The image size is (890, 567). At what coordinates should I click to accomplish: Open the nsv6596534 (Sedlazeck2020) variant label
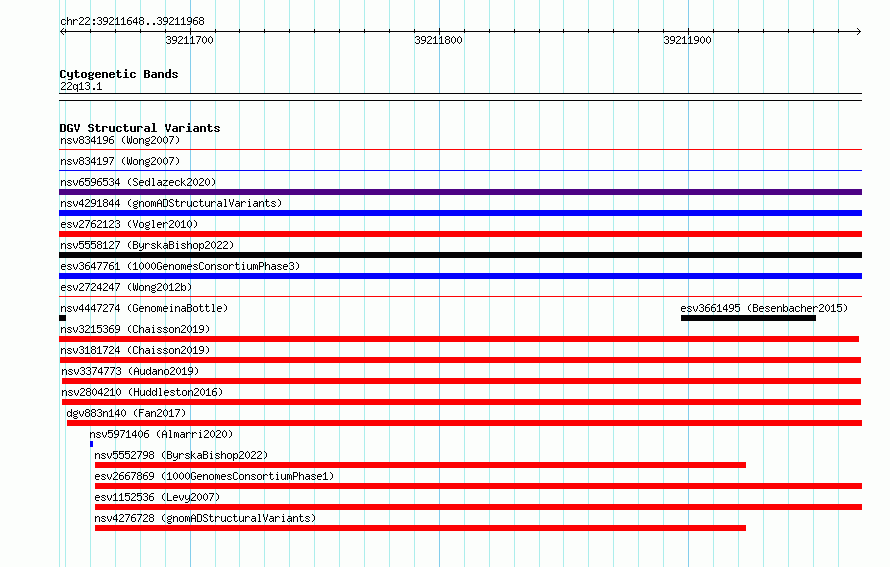[138, 182]
